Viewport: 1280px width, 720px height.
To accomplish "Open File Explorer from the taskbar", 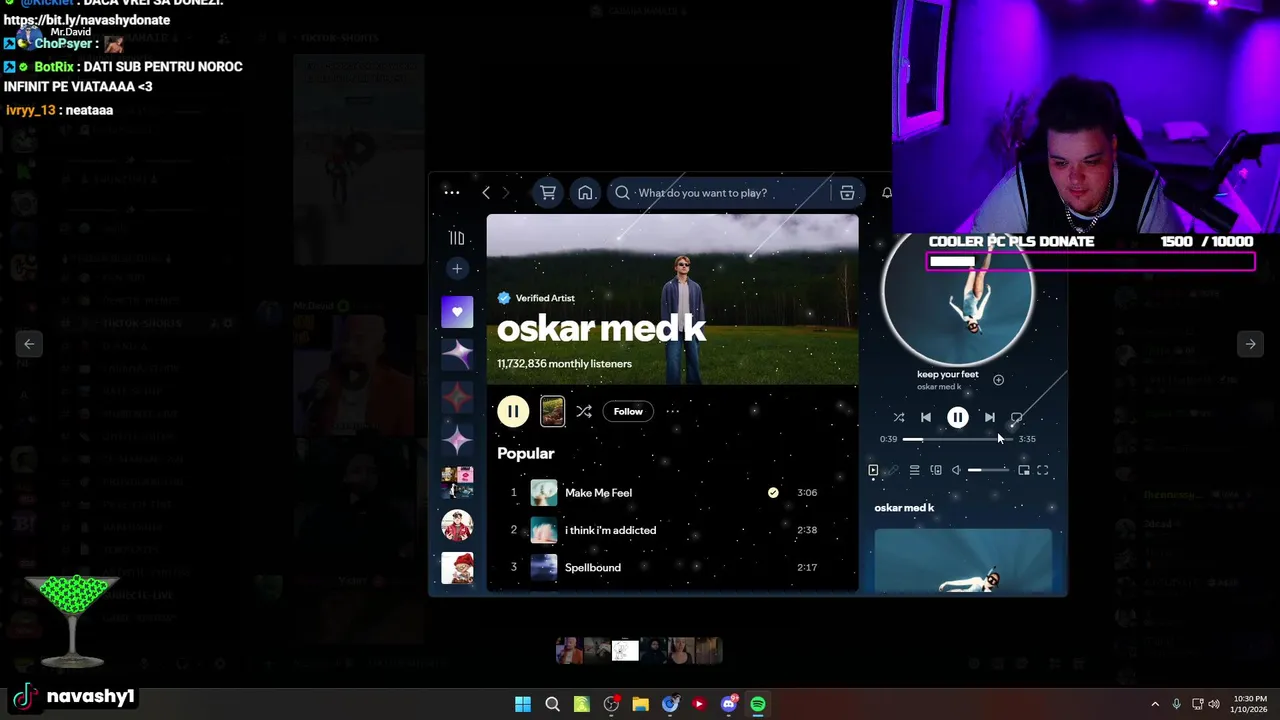I will tap(640, 705).
